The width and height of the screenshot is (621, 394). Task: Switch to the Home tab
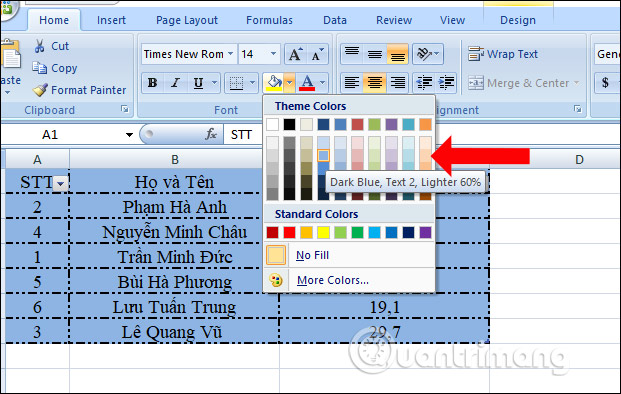(54, 20)
